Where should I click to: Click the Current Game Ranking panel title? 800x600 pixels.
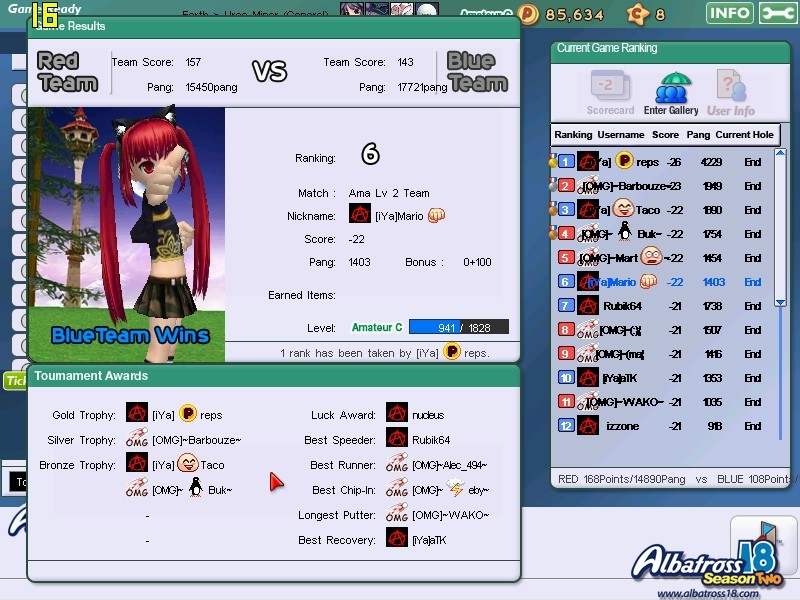tap(607, 48)
